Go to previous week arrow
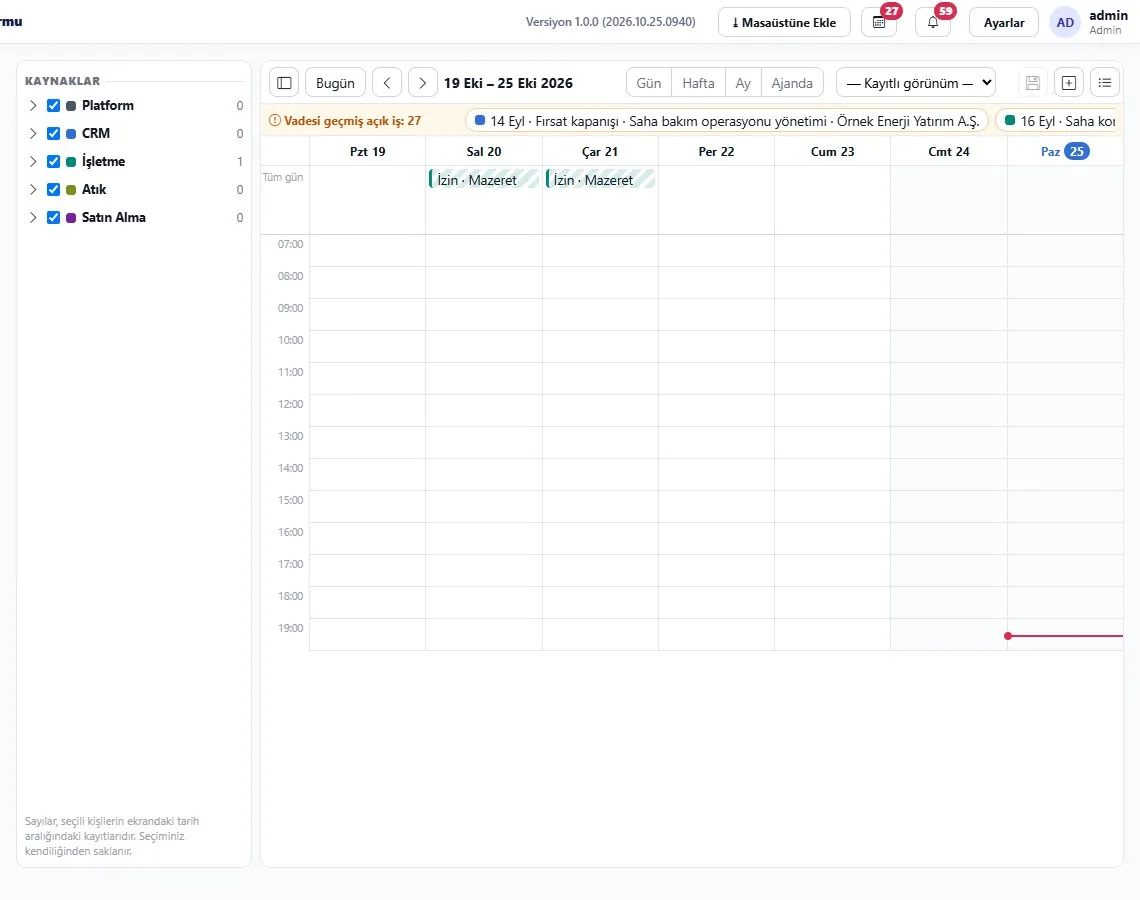Screen dimensions: 1140x900 387,83
